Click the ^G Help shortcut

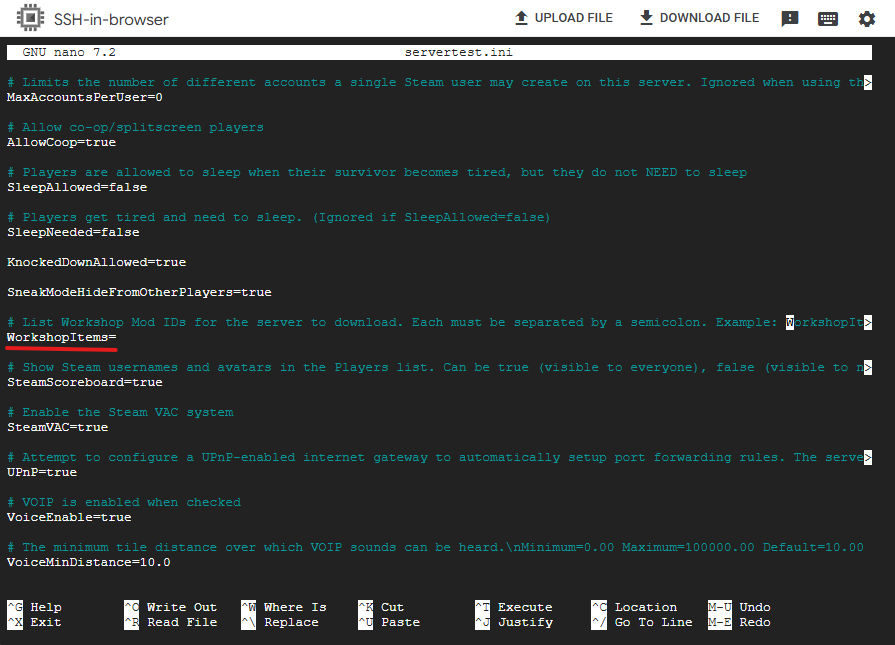(34, 607)
